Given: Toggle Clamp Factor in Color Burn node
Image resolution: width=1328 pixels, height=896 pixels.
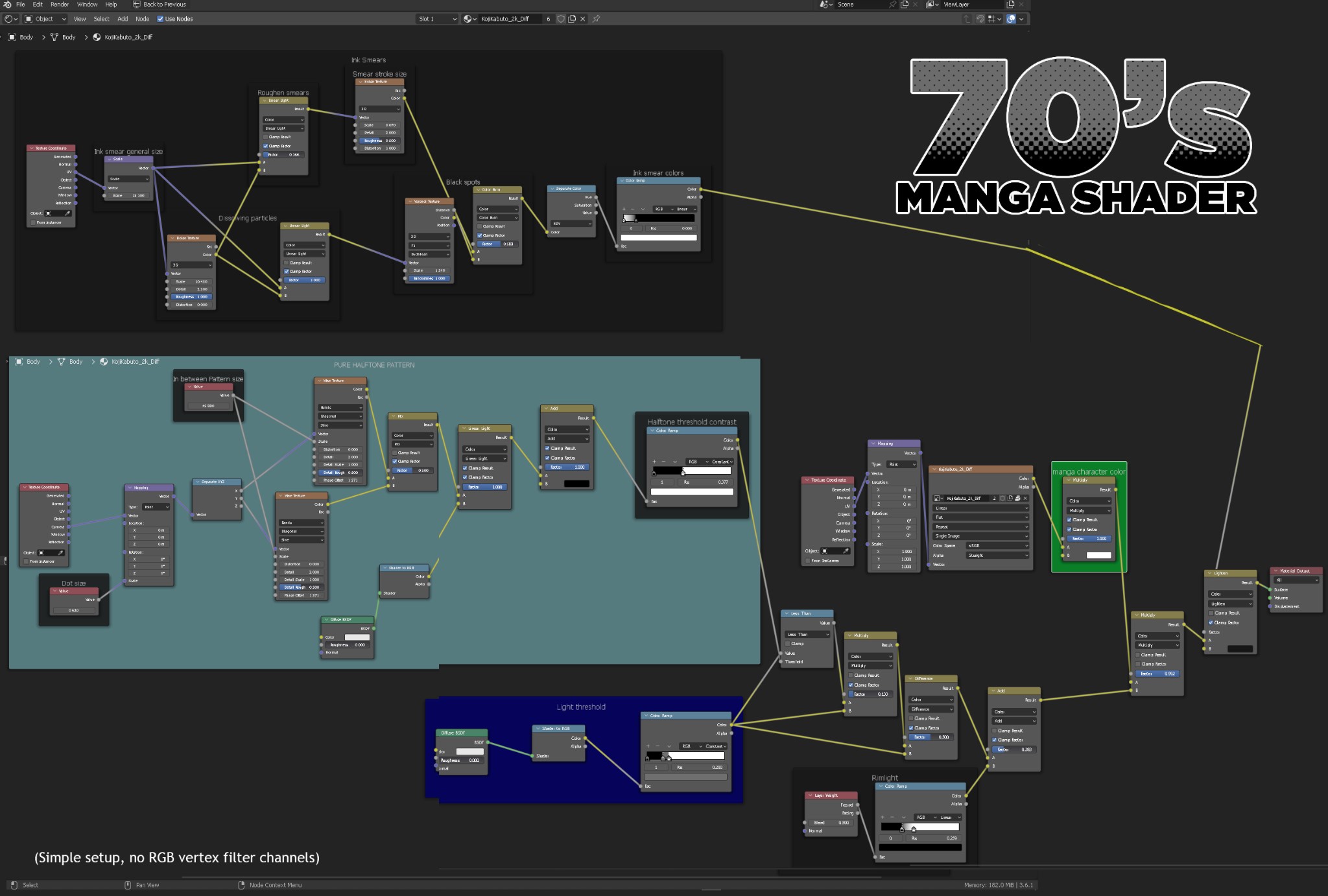Looking at the screenshot, I should [x=480, y=235].
